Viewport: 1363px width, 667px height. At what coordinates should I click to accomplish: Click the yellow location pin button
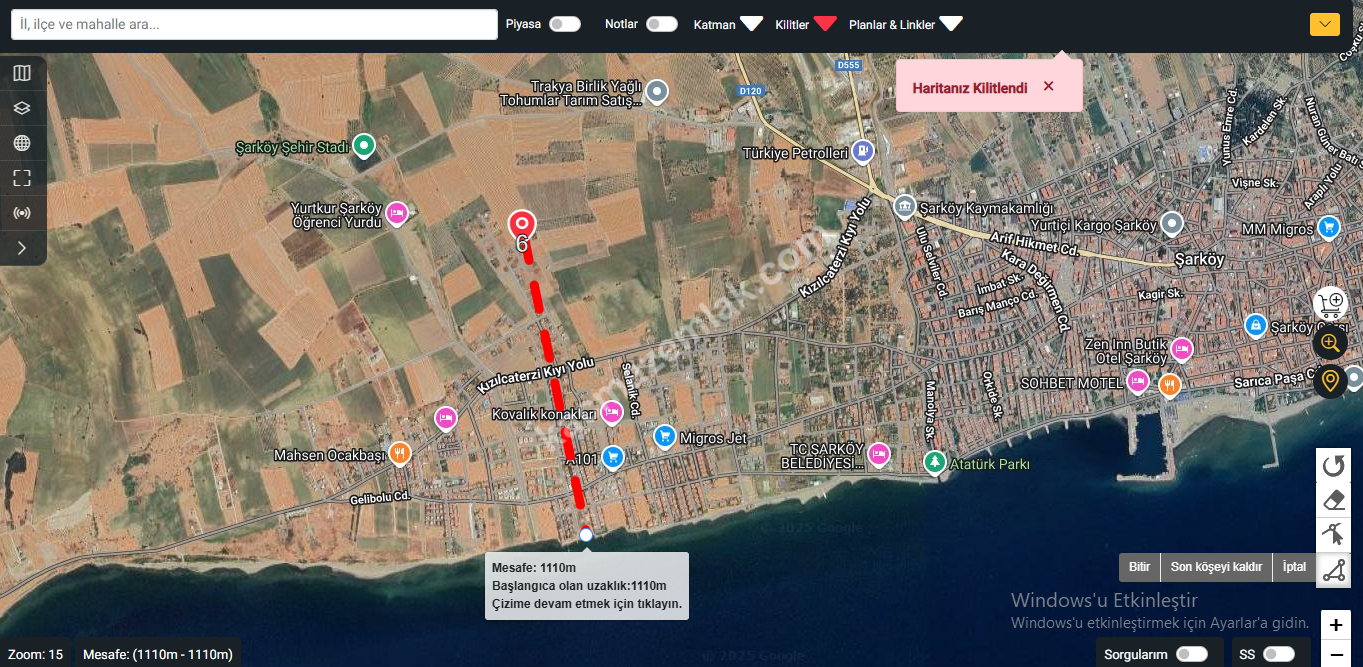coord(1329,381)
